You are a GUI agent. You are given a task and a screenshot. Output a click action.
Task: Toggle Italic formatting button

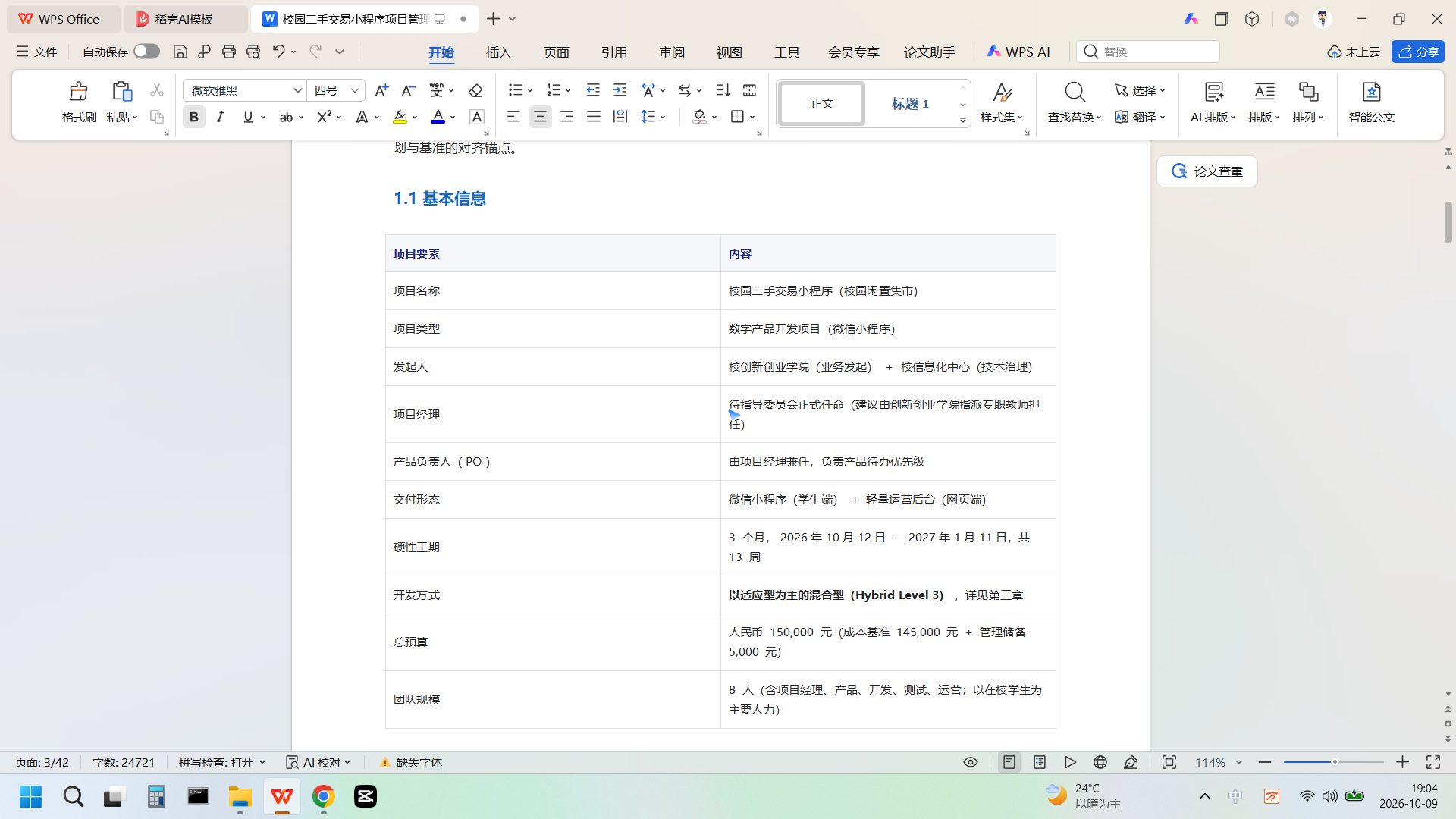click(220, 117)
